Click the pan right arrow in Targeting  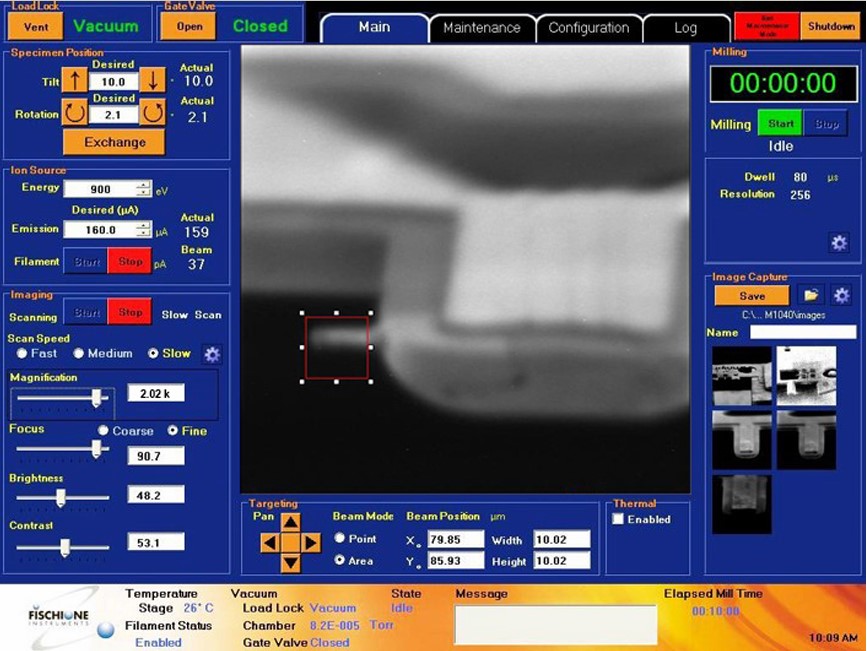click(x=311, y=543)
